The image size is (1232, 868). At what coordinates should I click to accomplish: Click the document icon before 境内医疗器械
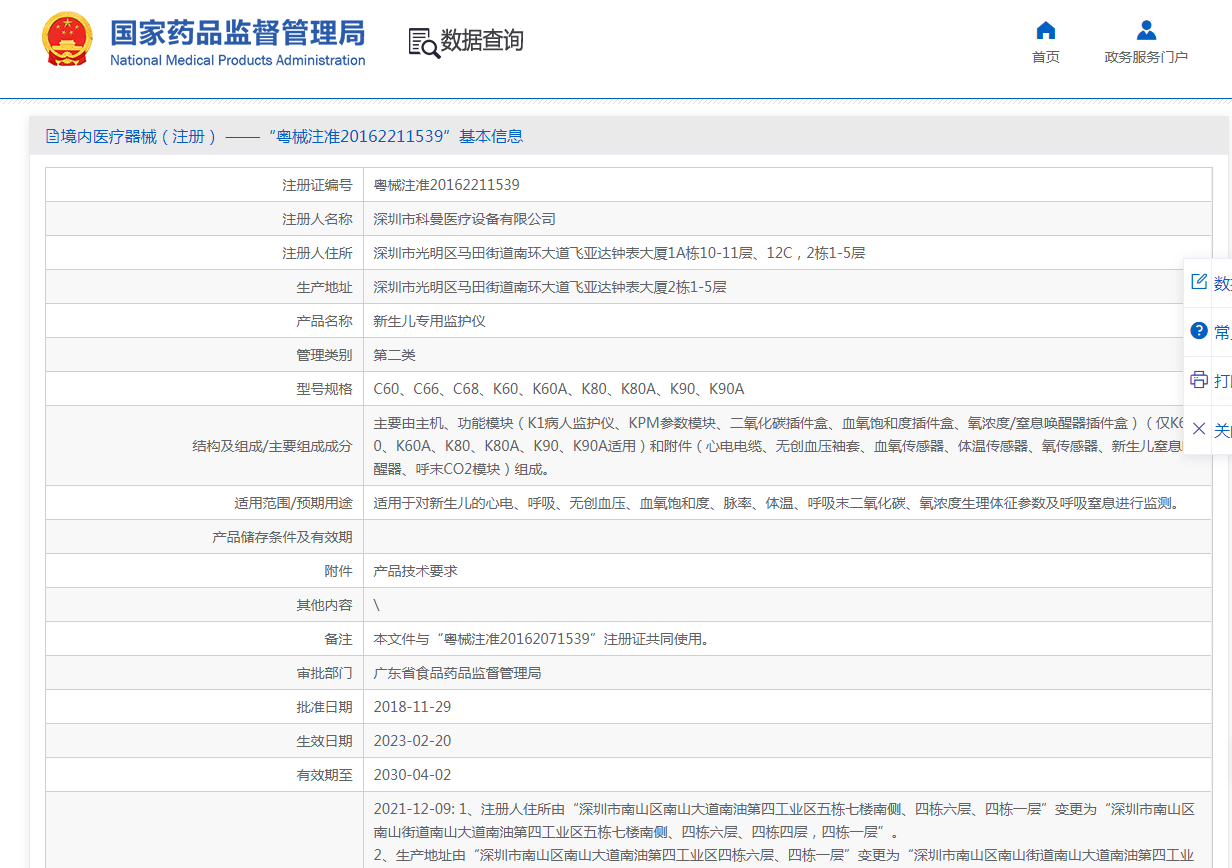[x=52, y=136]
